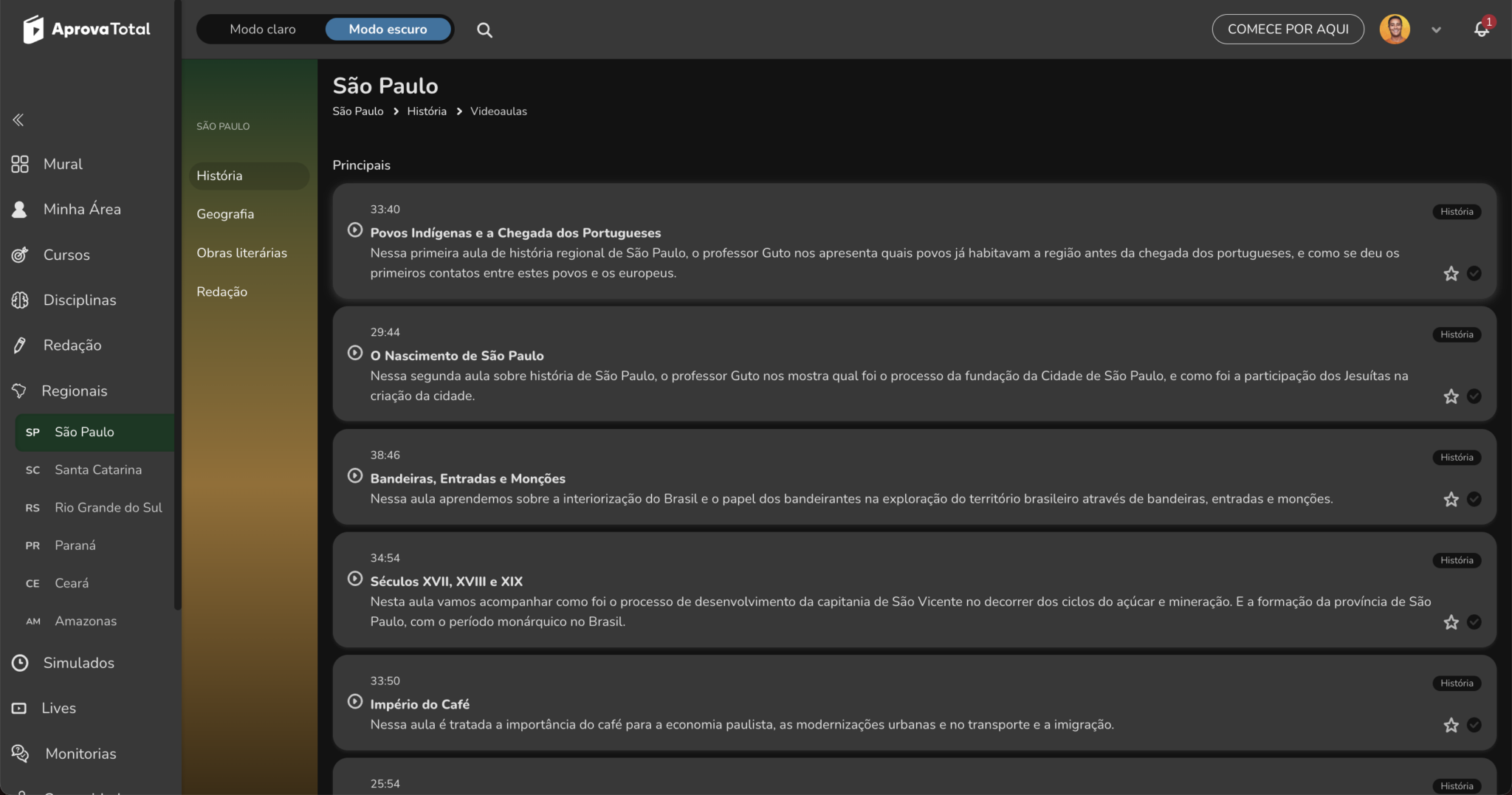The width and height of the screenshot is (1512, 795).
Task: Click the AprovaTotal logo
Action: coord(87,30)
